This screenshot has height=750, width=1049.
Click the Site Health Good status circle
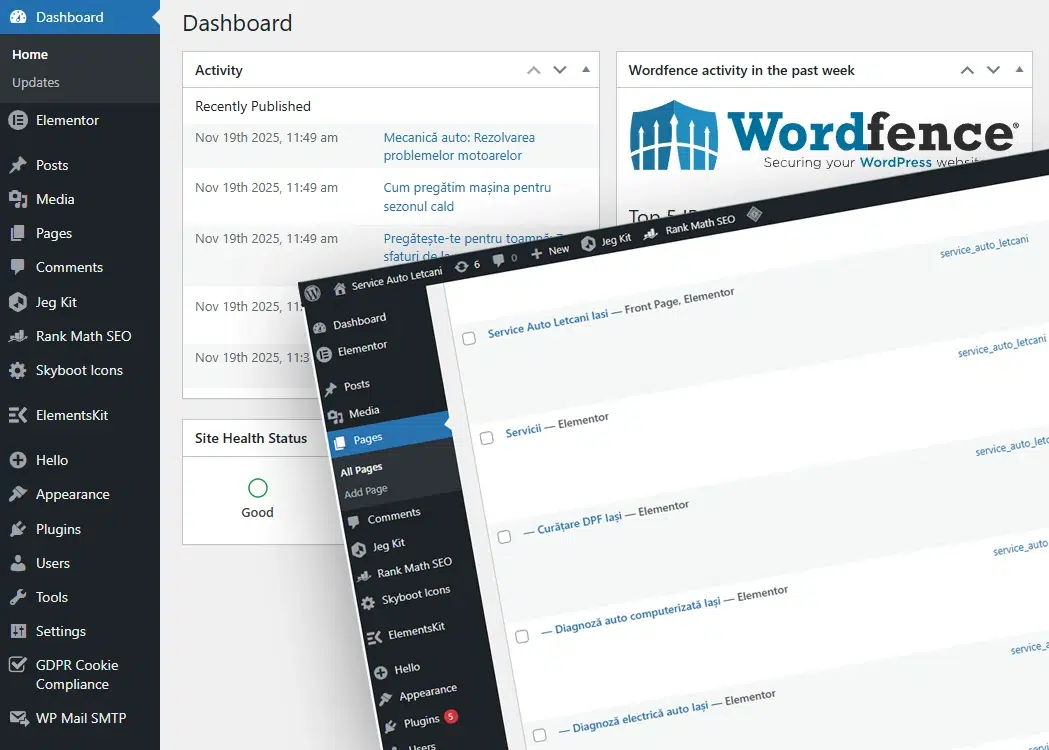tap(258, 488)
